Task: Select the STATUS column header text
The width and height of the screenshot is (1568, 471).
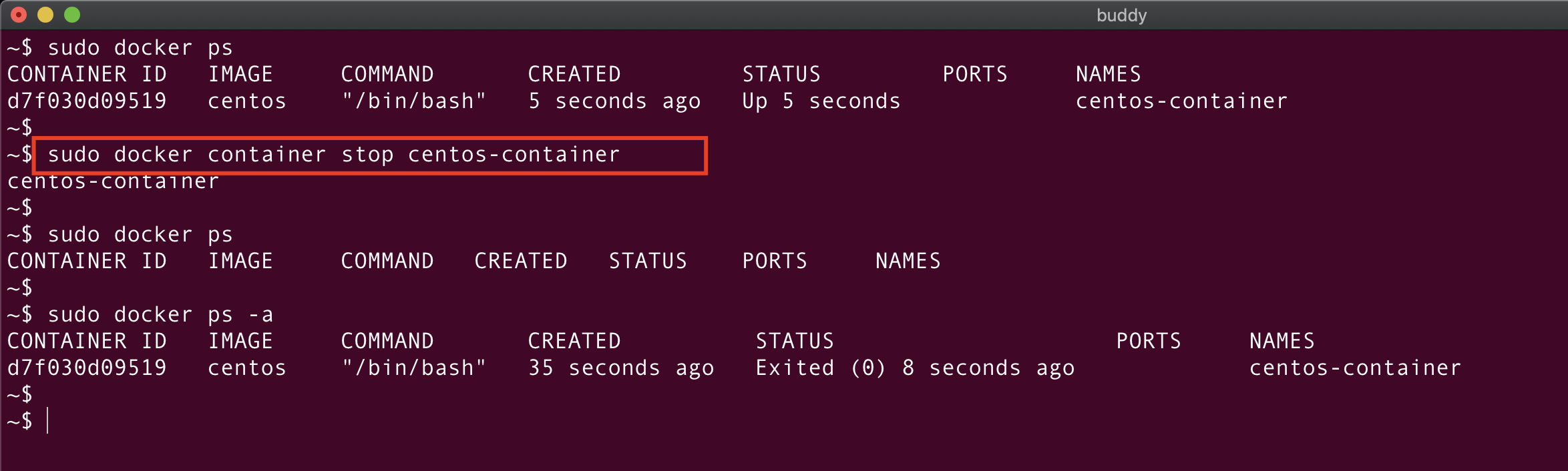Action: pyautogui.click(x=781, y=73)
